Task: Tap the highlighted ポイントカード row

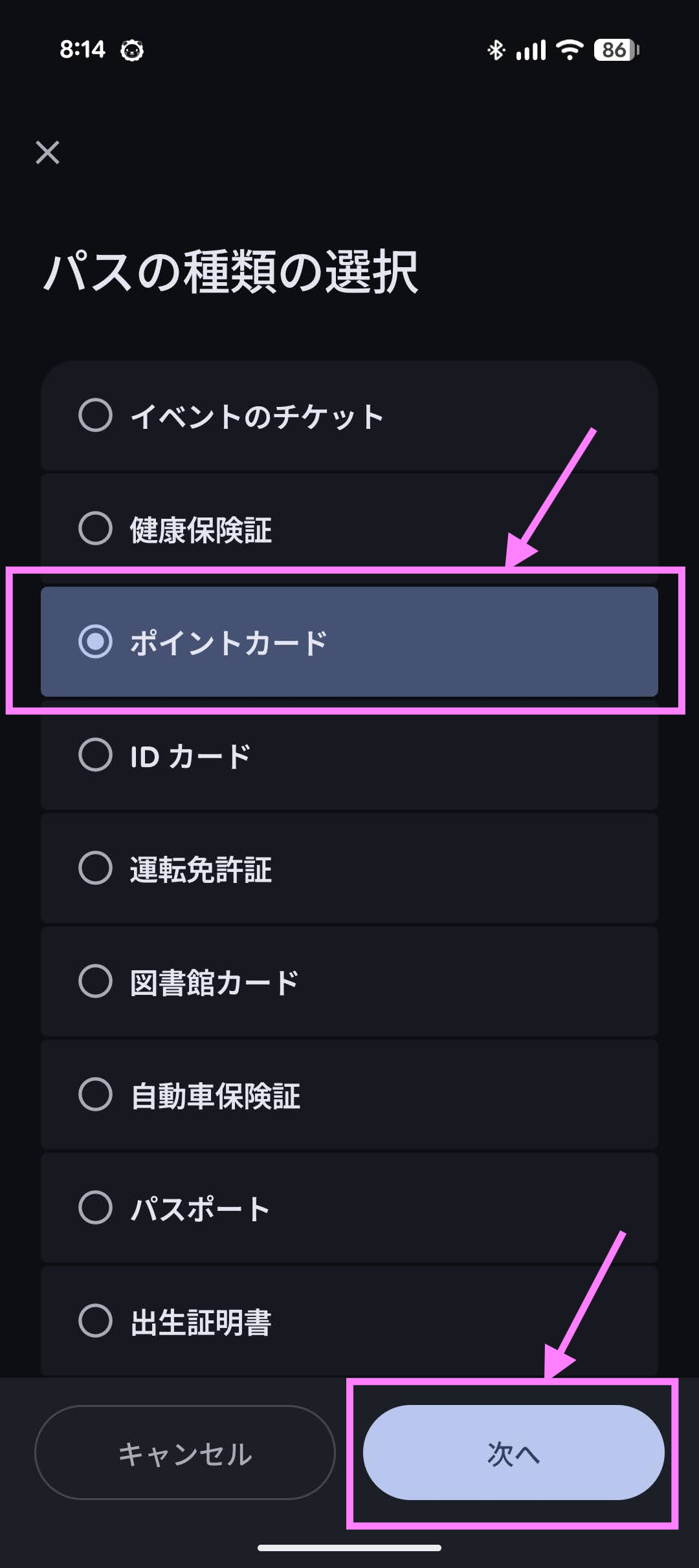Action: 349,642
